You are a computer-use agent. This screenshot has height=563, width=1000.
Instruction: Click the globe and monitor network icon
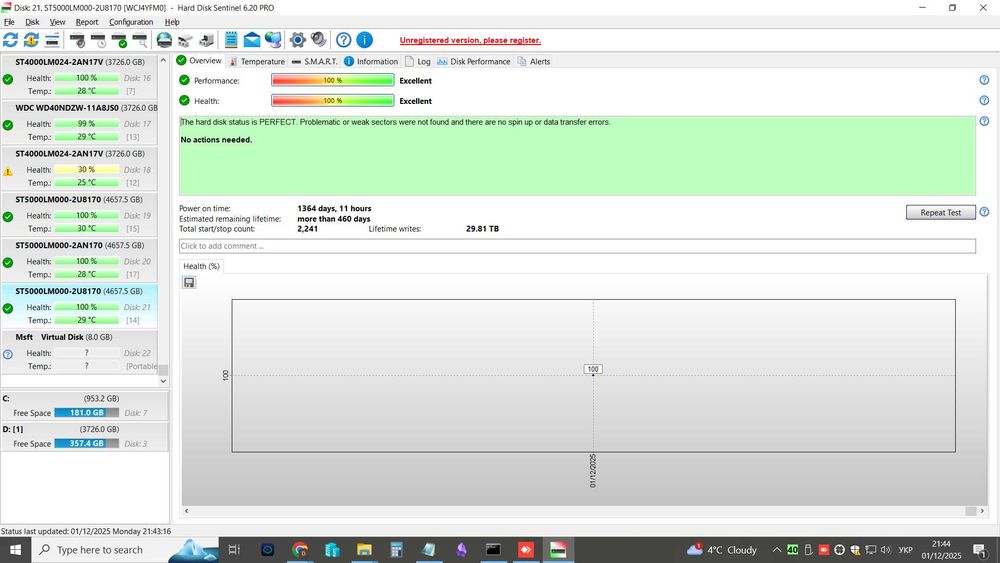pos(273,40)
